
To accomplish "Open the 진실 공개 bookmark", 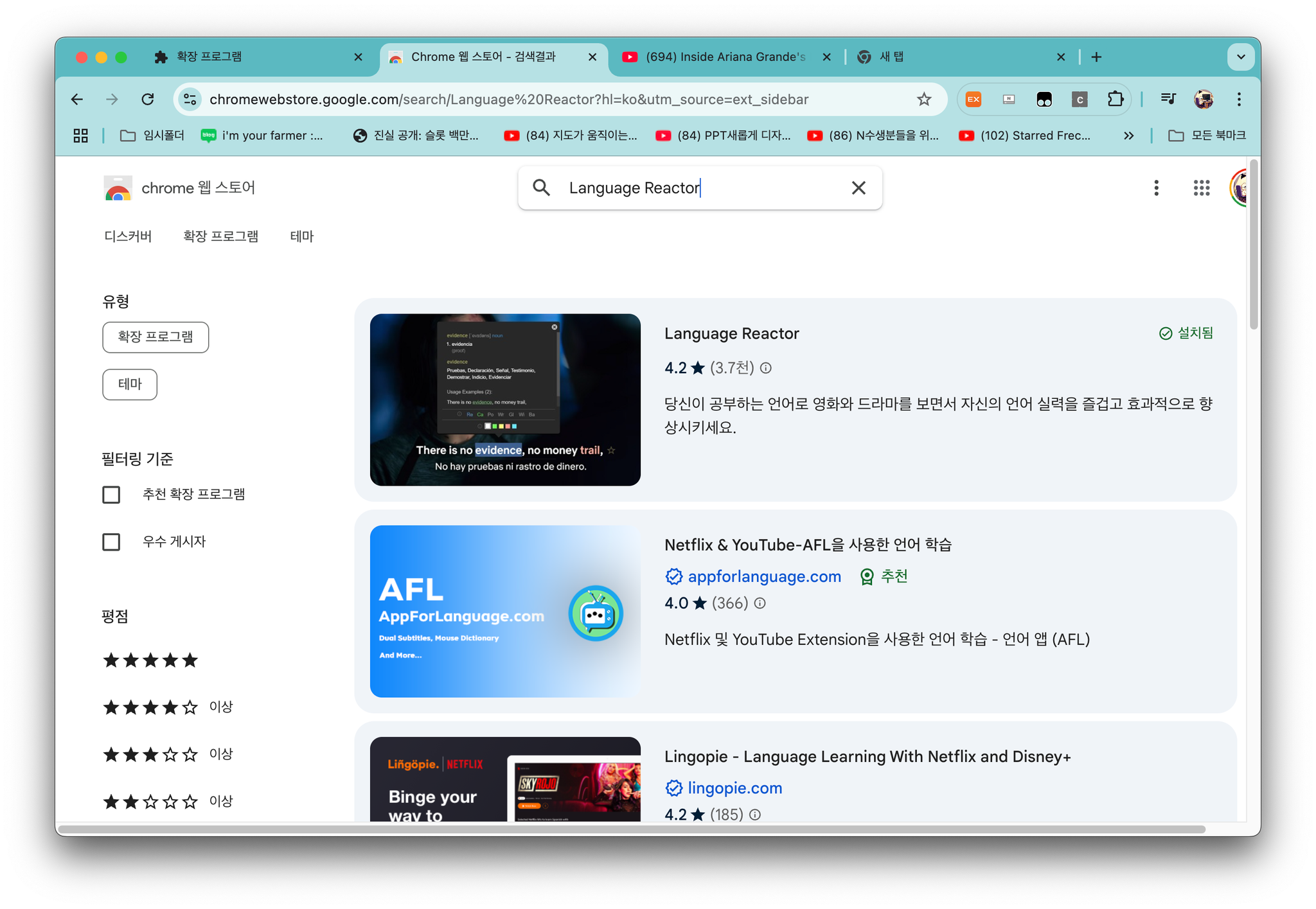I will tap(416, 136).
